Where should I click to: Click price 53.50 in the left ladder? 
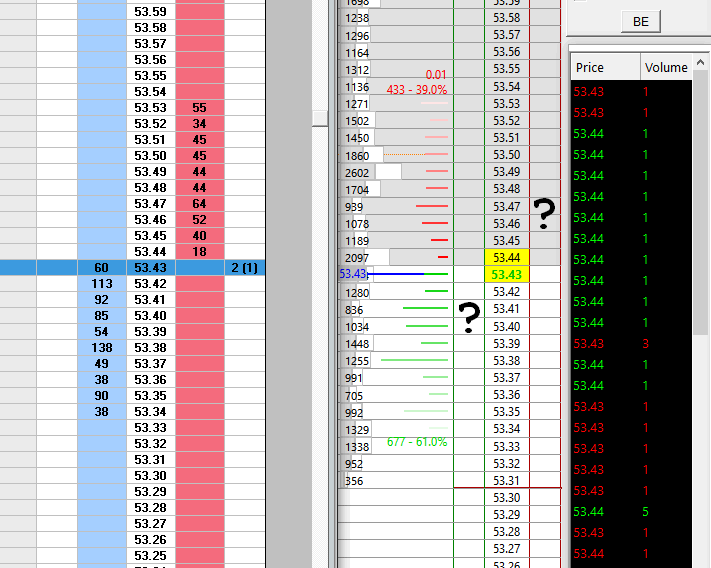(151, 155)
